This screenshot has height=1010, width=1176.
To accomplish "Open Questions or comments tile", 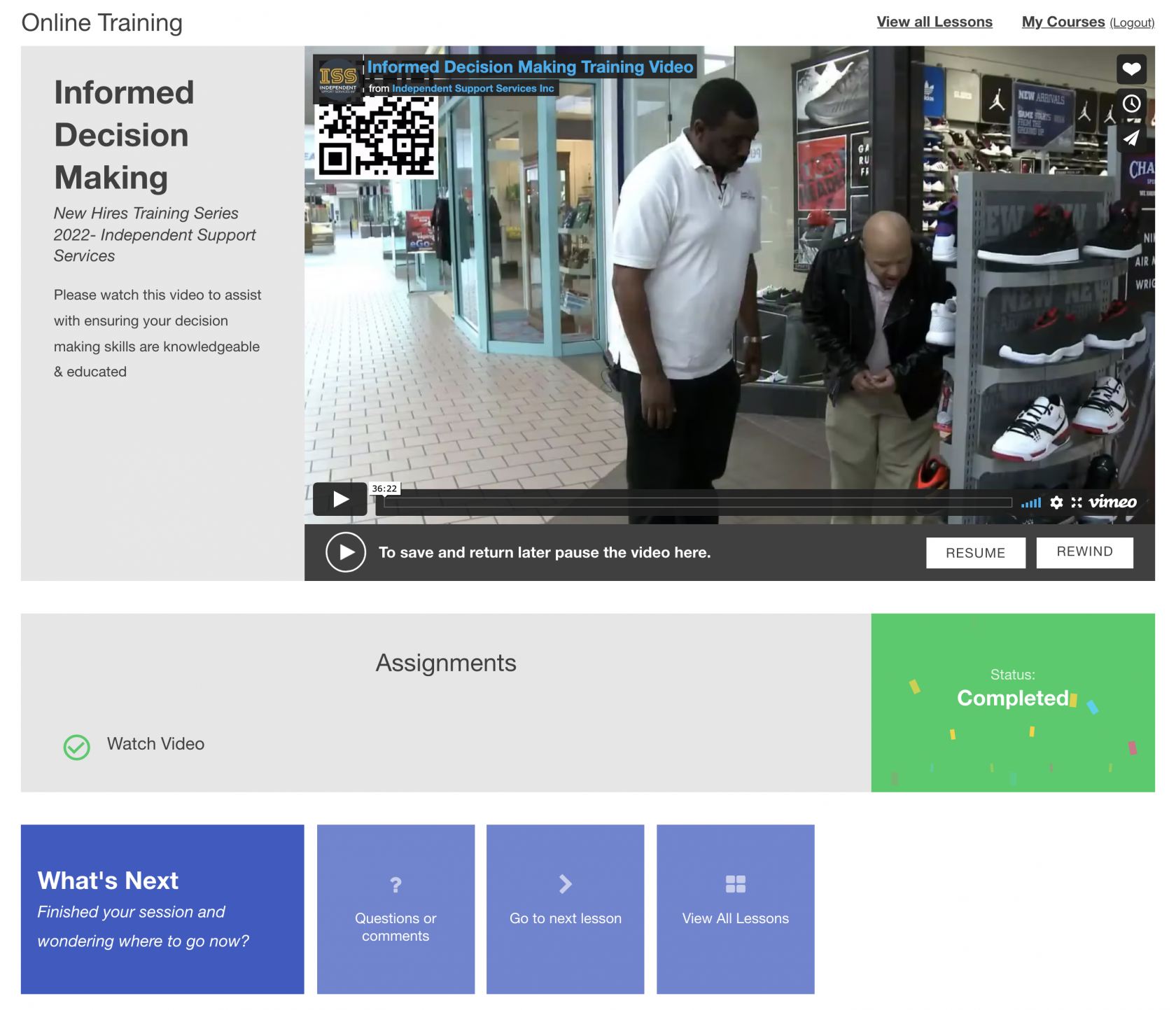I will pos(395,909).
